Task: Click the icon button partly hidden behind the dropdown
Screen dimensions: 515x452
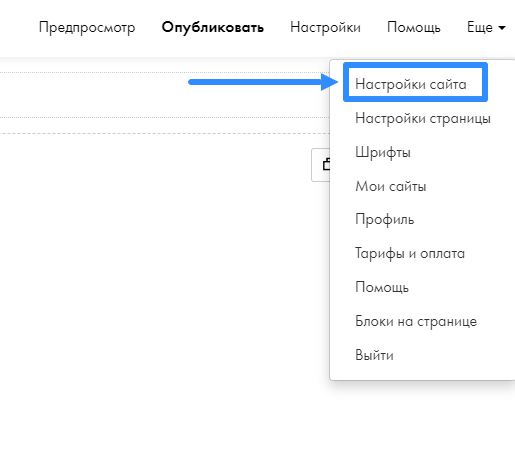Action: (321, 165)
